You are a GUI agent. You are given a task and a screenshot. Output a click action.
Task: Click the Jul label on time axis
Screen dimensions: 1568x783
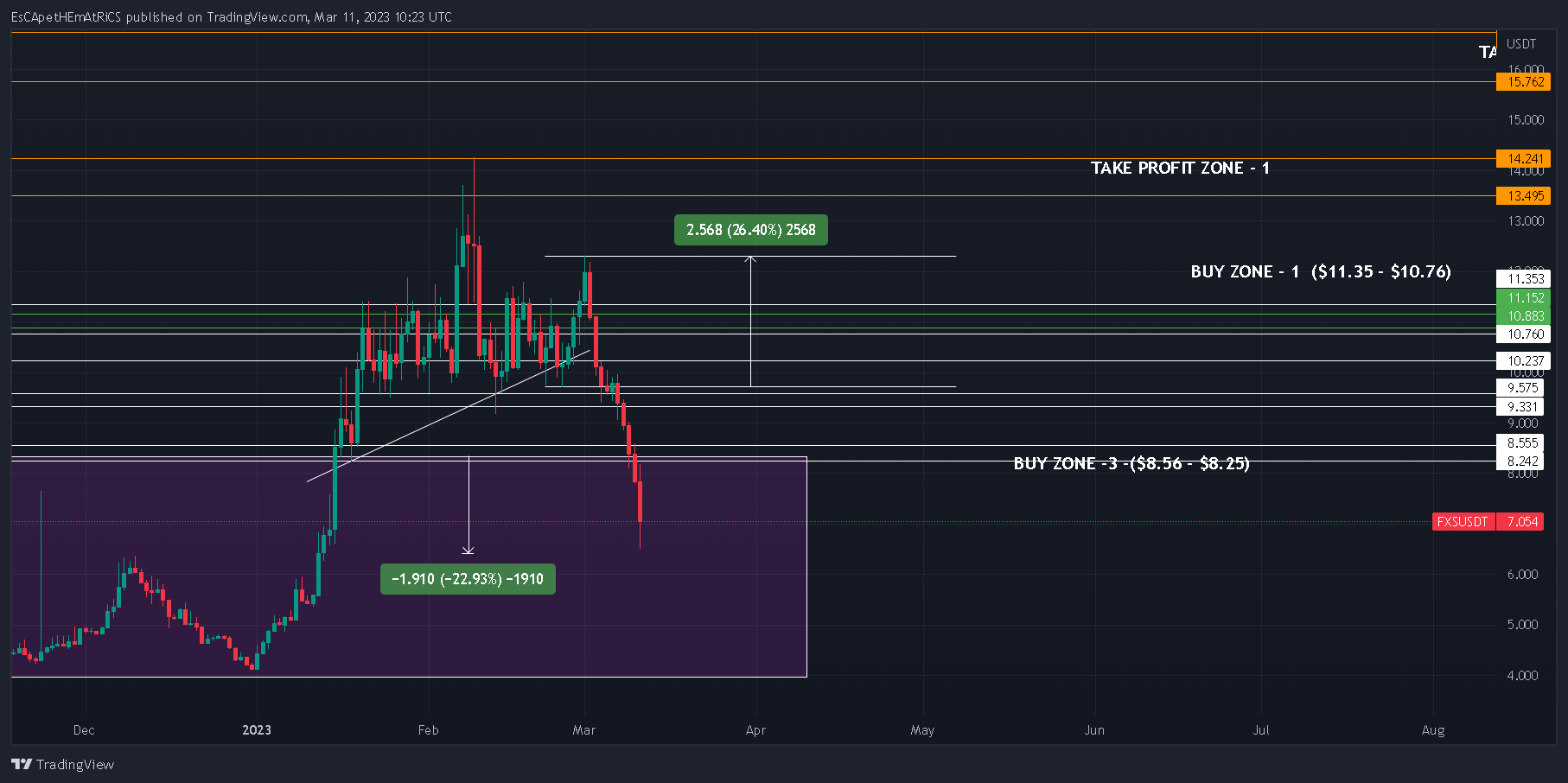1261,730
